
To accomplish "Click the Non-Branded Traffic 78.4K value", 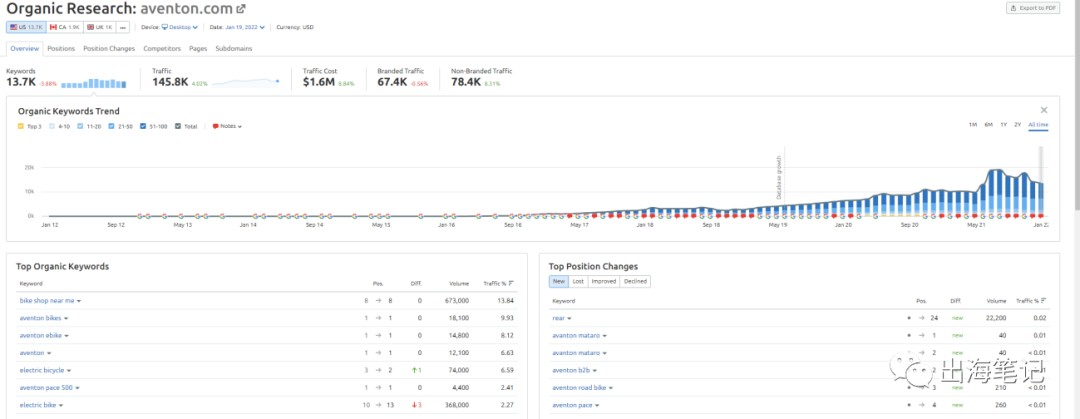I will pos(466,82).
